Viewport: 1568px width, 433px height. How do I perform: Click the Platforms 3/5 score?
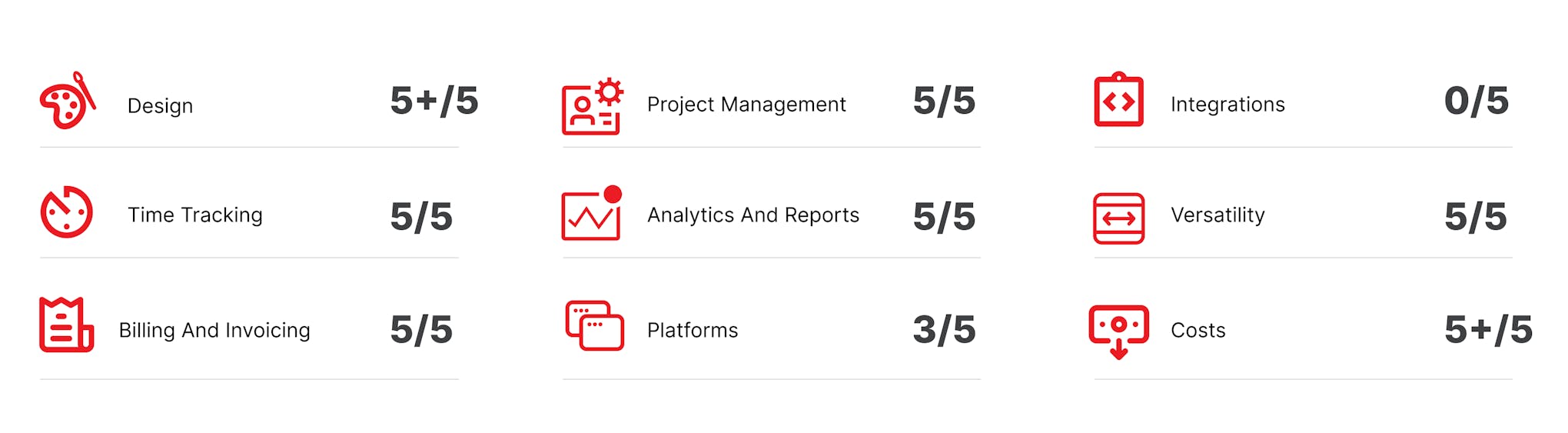[x=944, y=330]
